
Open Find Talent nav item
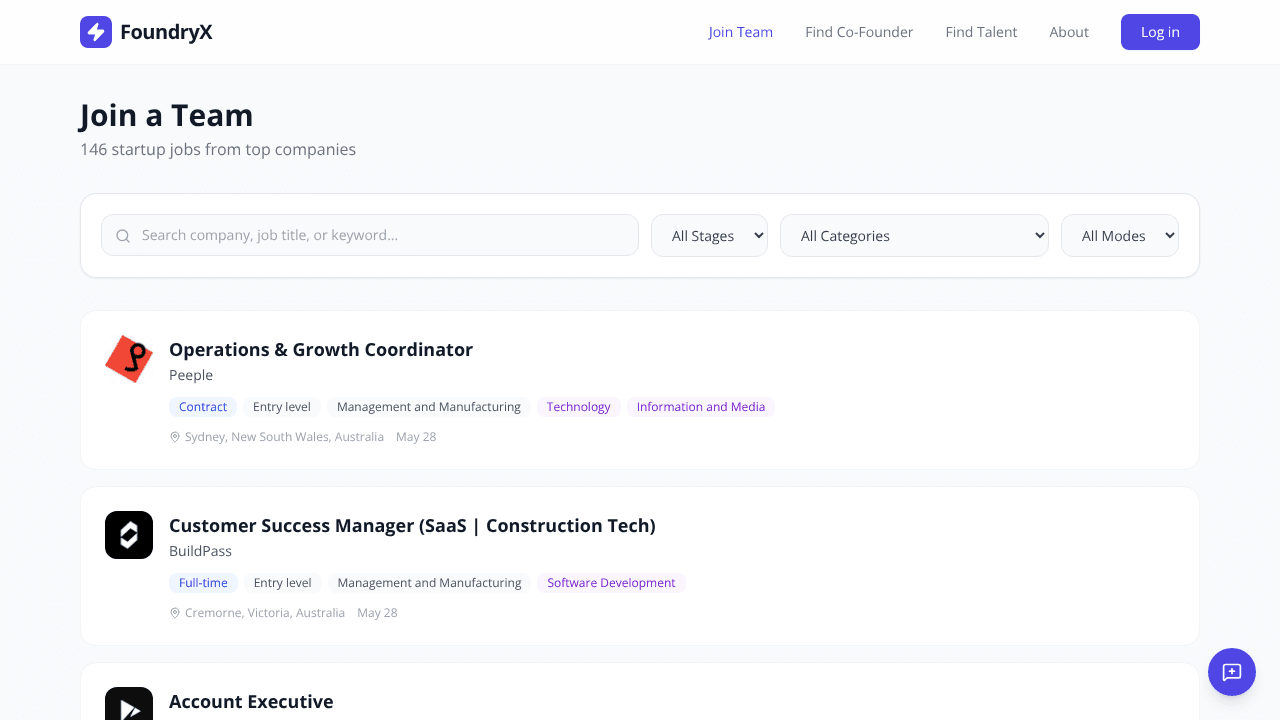(981, 32)
